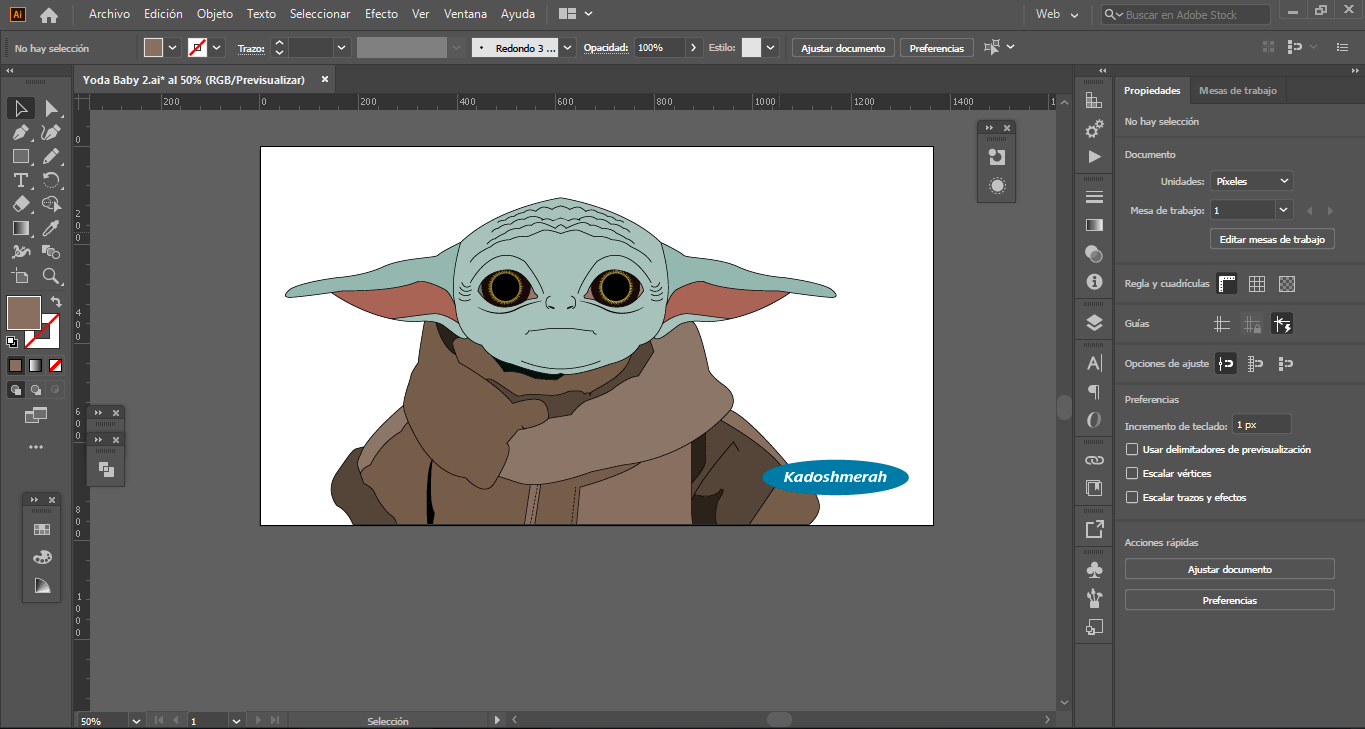
Task: Toggle grid display in Regla y cuadrículas
Action: [x=1257, y=284]
